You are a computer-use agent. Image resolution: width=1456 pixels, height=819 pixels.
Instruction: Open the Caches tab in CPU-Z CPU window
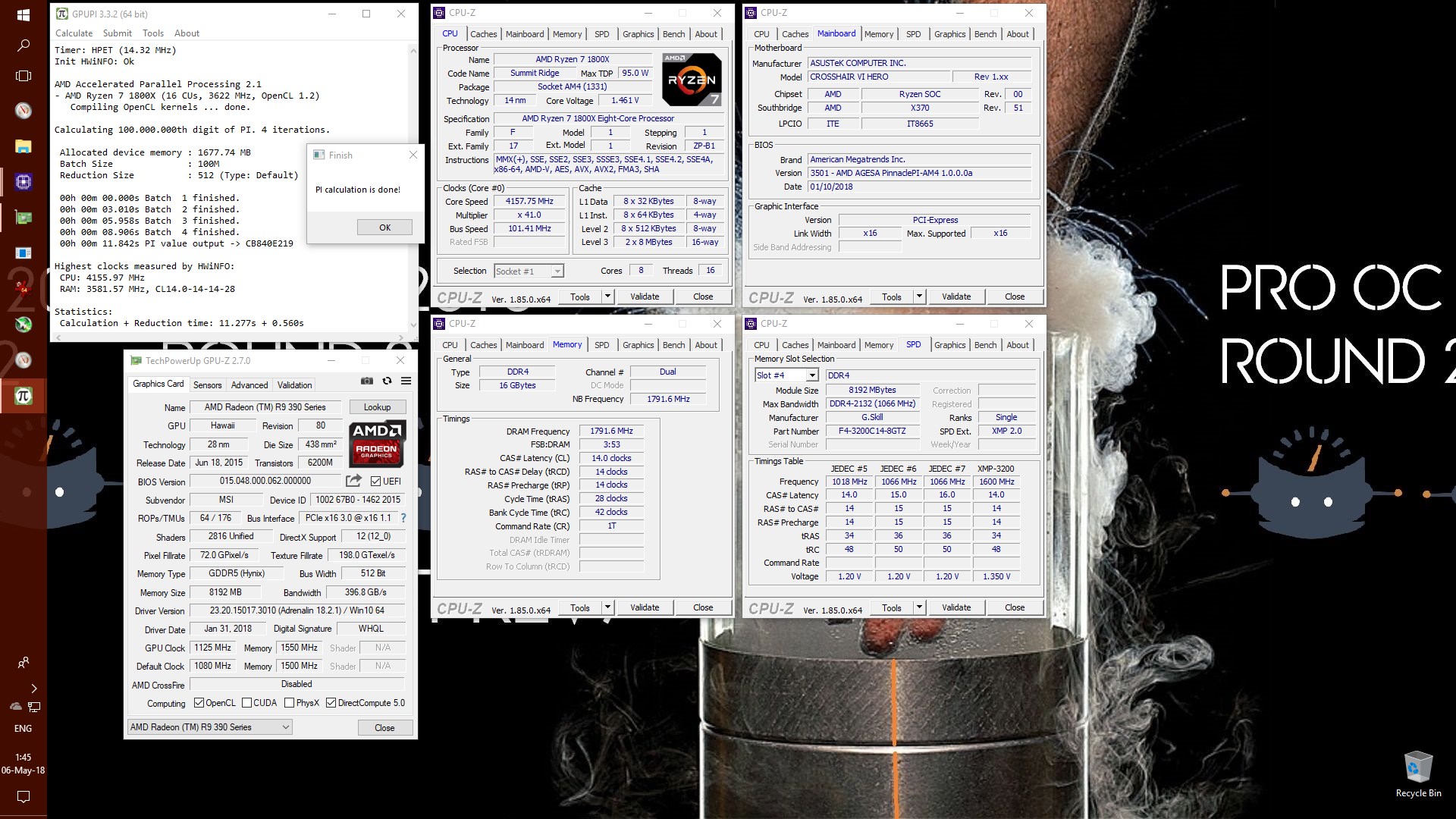[483, 34]
